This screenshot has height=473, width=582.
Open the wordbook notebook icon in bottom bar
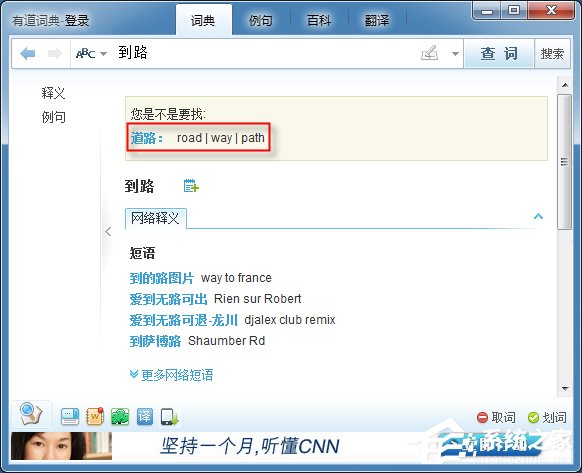click(x=95, y=416)
